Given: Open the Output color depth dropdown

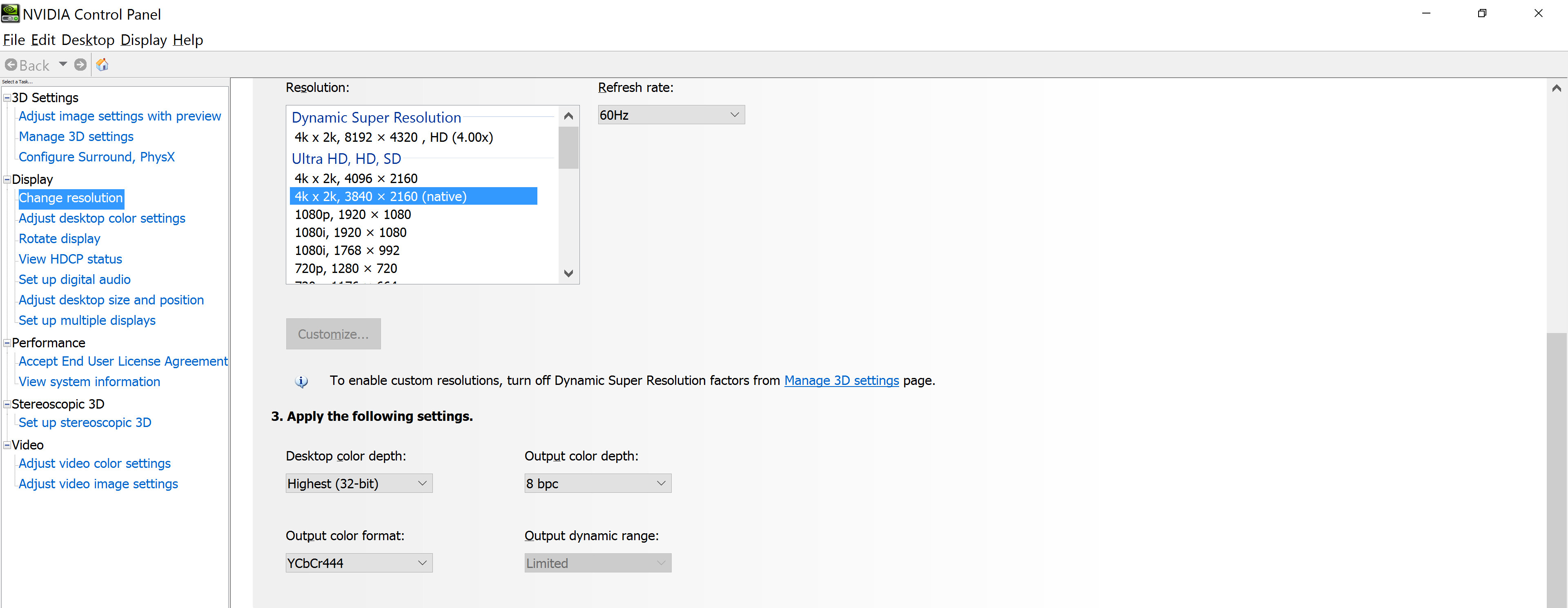Looking at the screenshot, I should coord(598,484).
